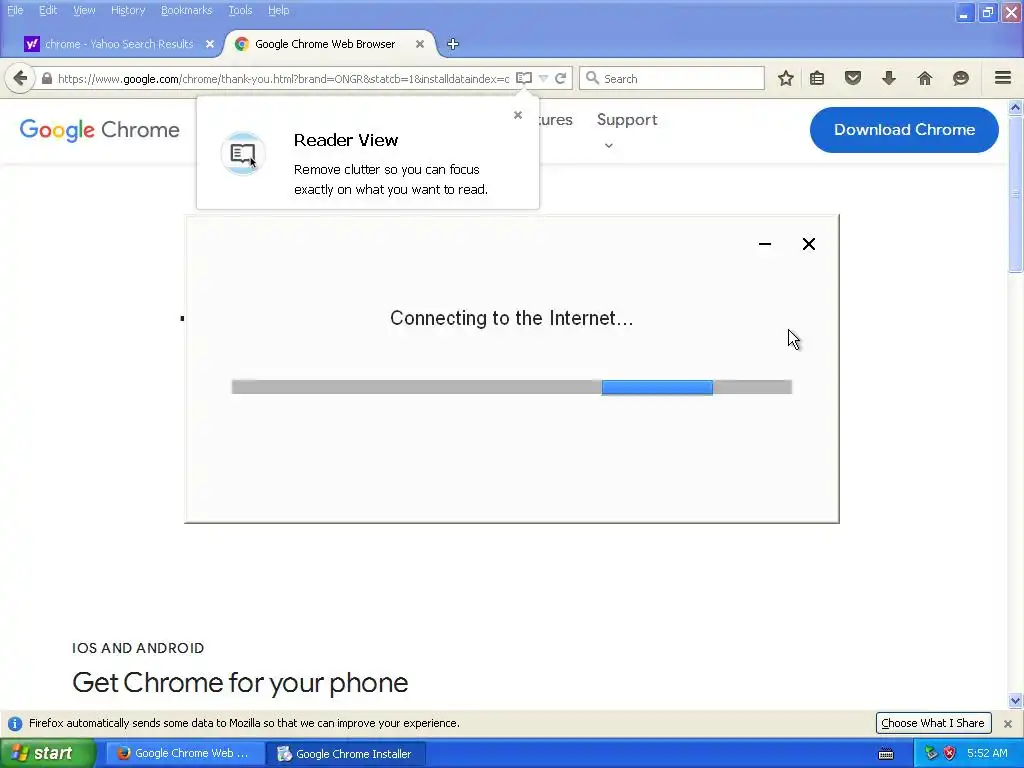This screenshot has width=1024, height=768.
Task: Click the network connection tray icon
Action: click(x=931, y=753)
